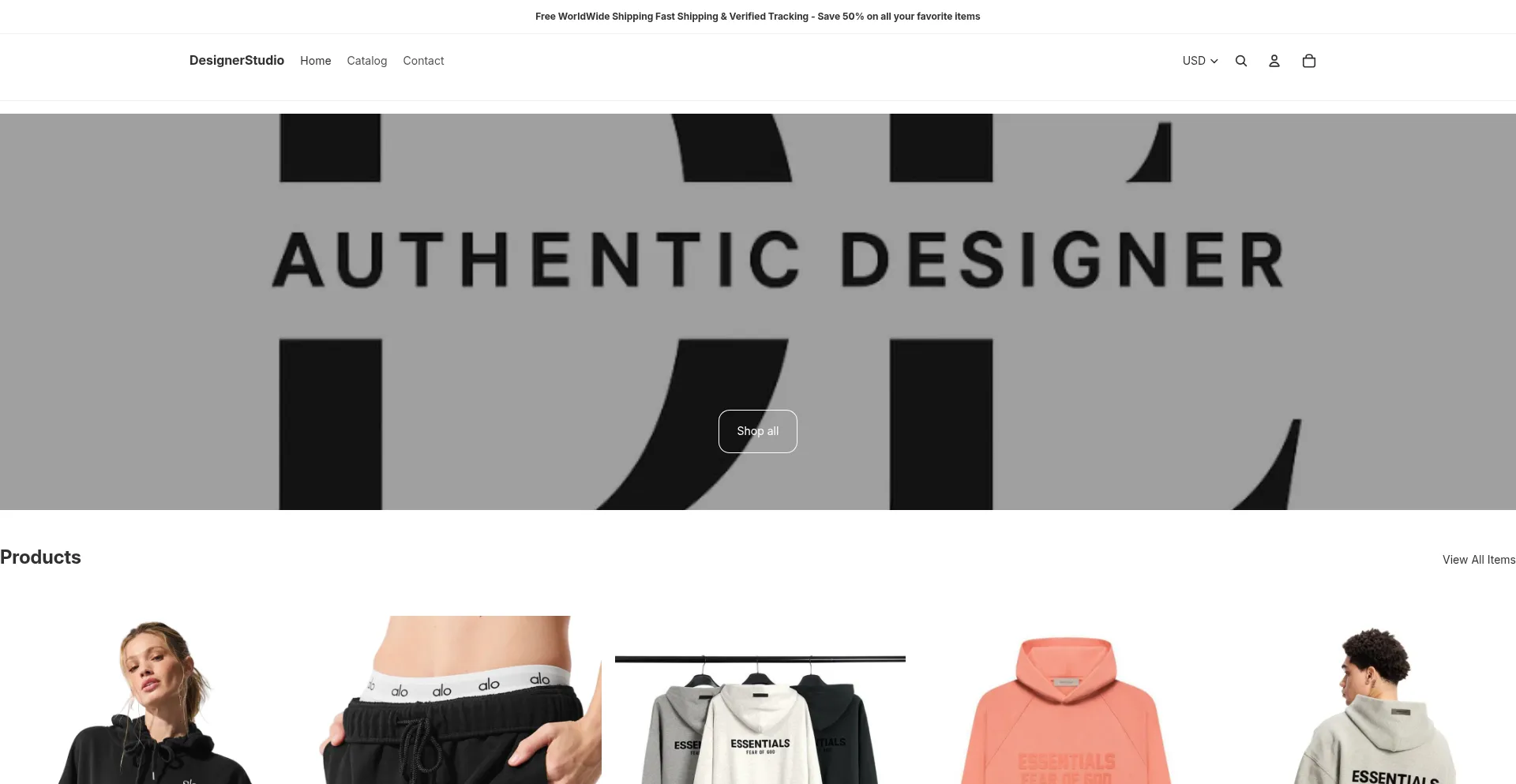Open the Contact page link
Viewport: 1516px width, 784px height.
pos(423,61)
